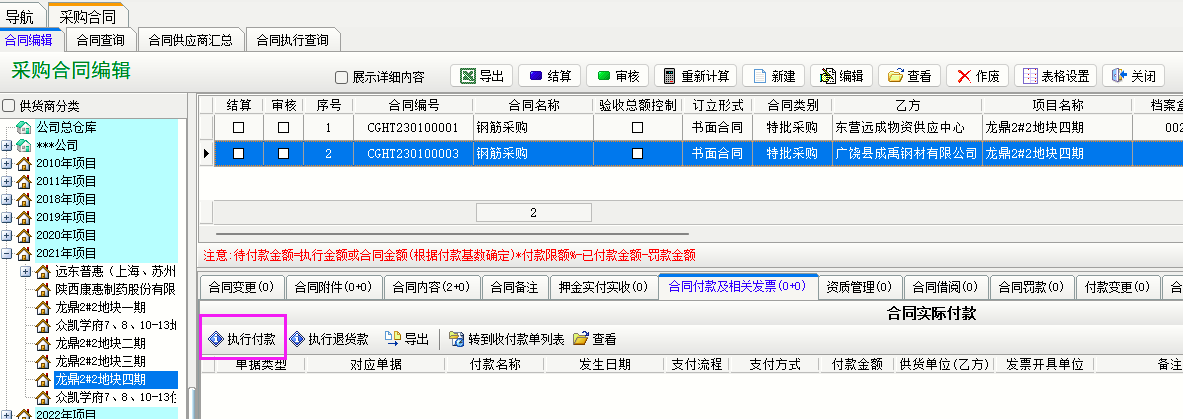Viewport: 1183px width, 419px height.
Task: Enable the 展示详细内容 checkbox
Action: tap(342, 77)
